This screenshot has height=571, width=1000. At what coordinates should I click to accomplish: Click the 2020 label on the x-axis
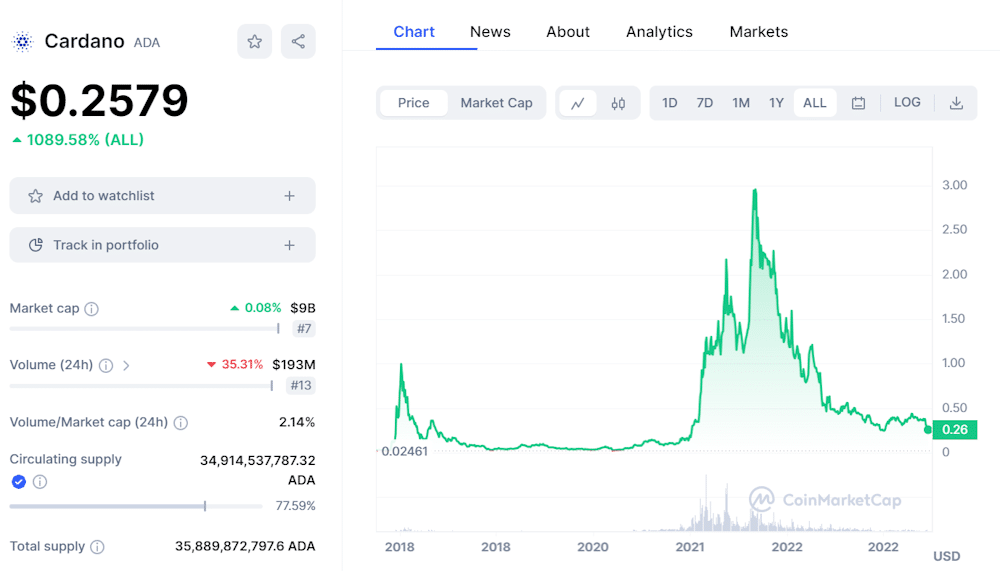(x=592, y=547)
